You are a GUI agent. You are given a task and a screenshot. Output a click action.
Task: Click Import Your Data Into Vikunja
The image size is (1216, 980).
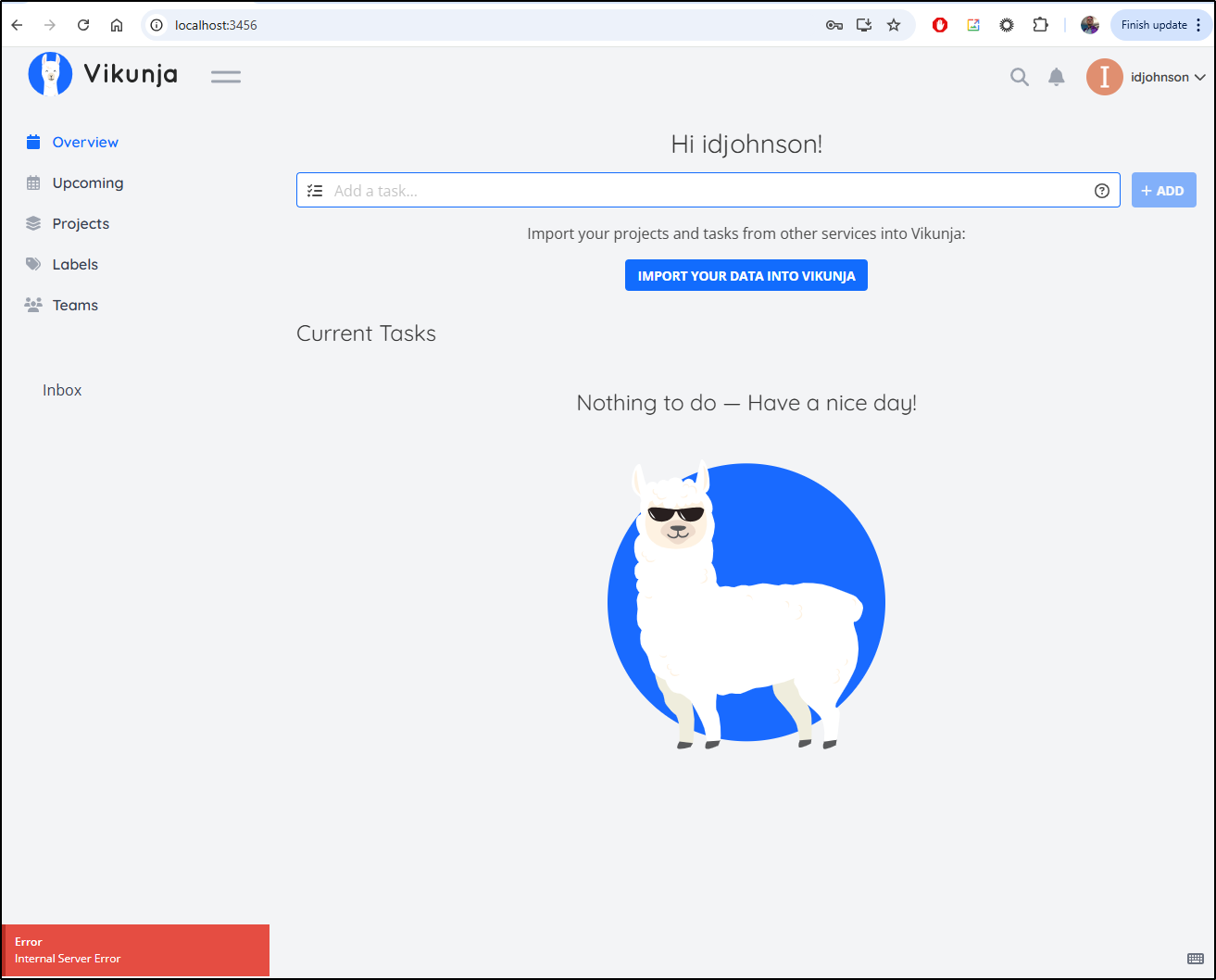point(746,275)
